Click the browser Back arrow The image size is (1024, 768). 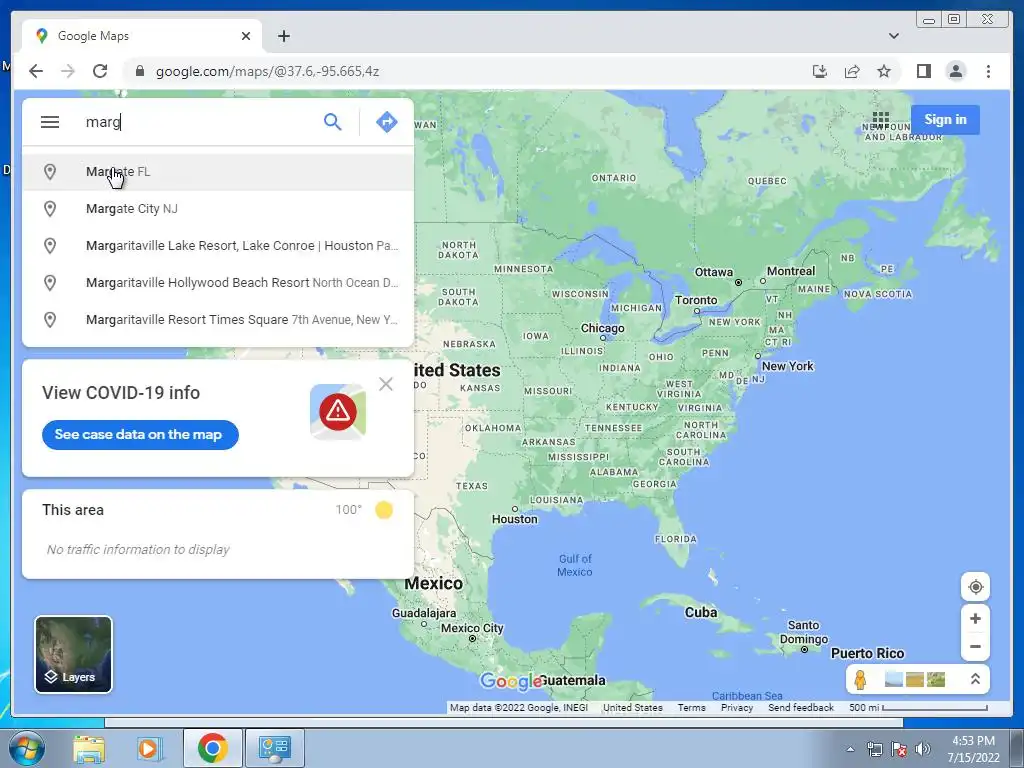36,71
